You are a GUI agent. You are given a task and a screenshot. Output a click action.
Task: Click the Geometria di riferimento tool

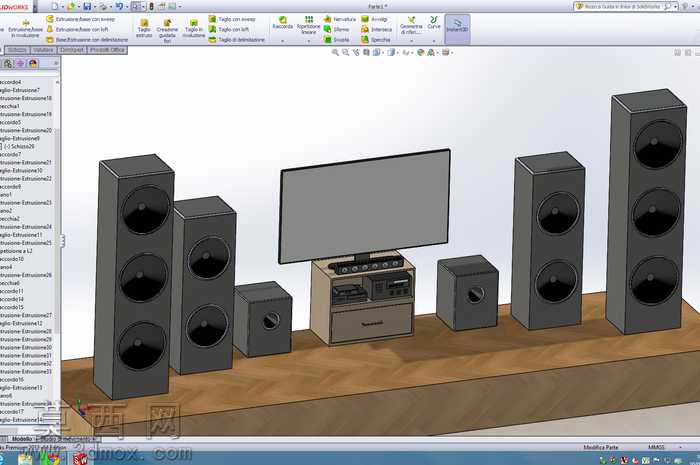(411, 25)
